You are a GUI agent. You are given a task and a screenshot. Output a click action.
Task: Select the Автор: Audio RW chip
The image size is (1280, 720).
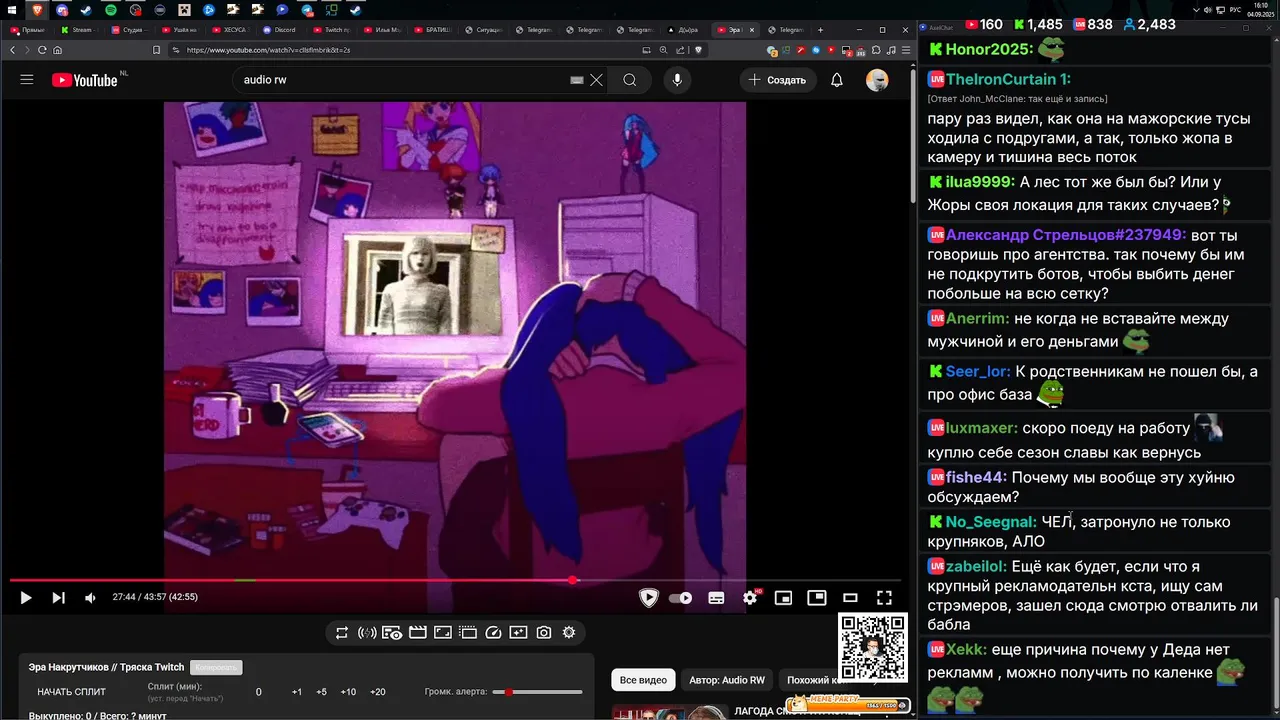click(x=727, y=680)
